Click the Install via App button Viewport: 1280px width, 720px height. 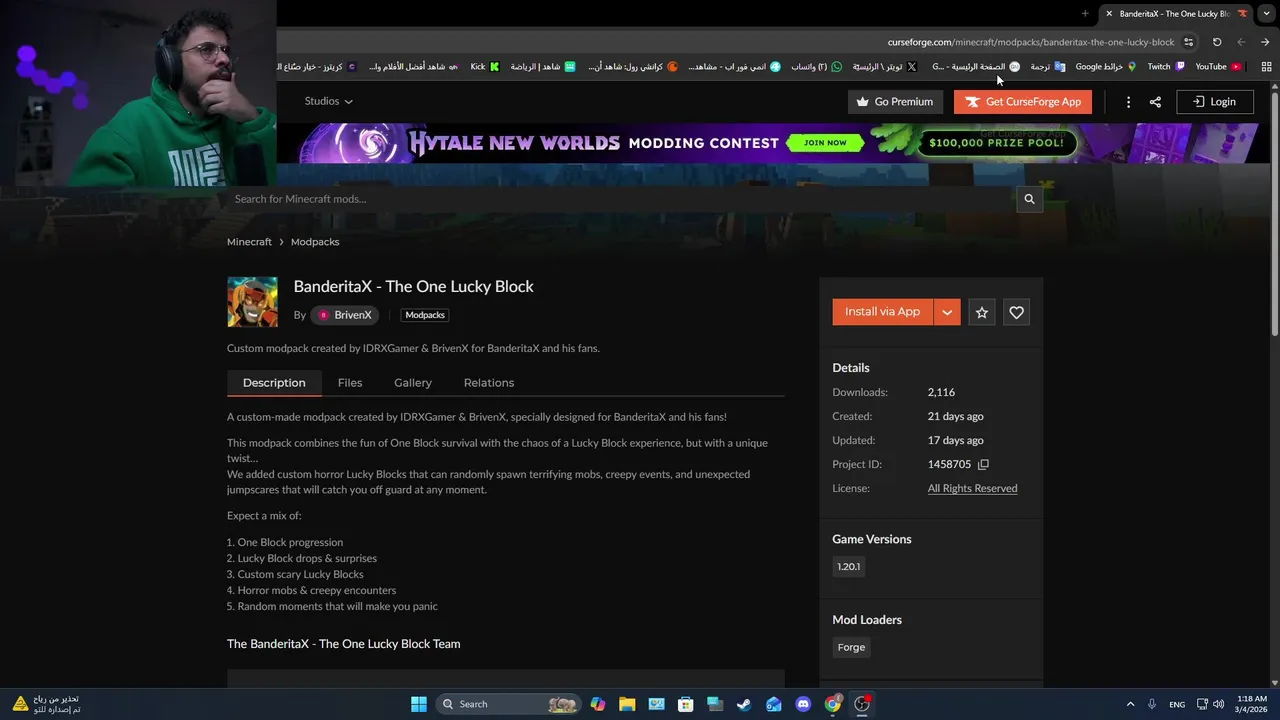click(x=882, y=312)
